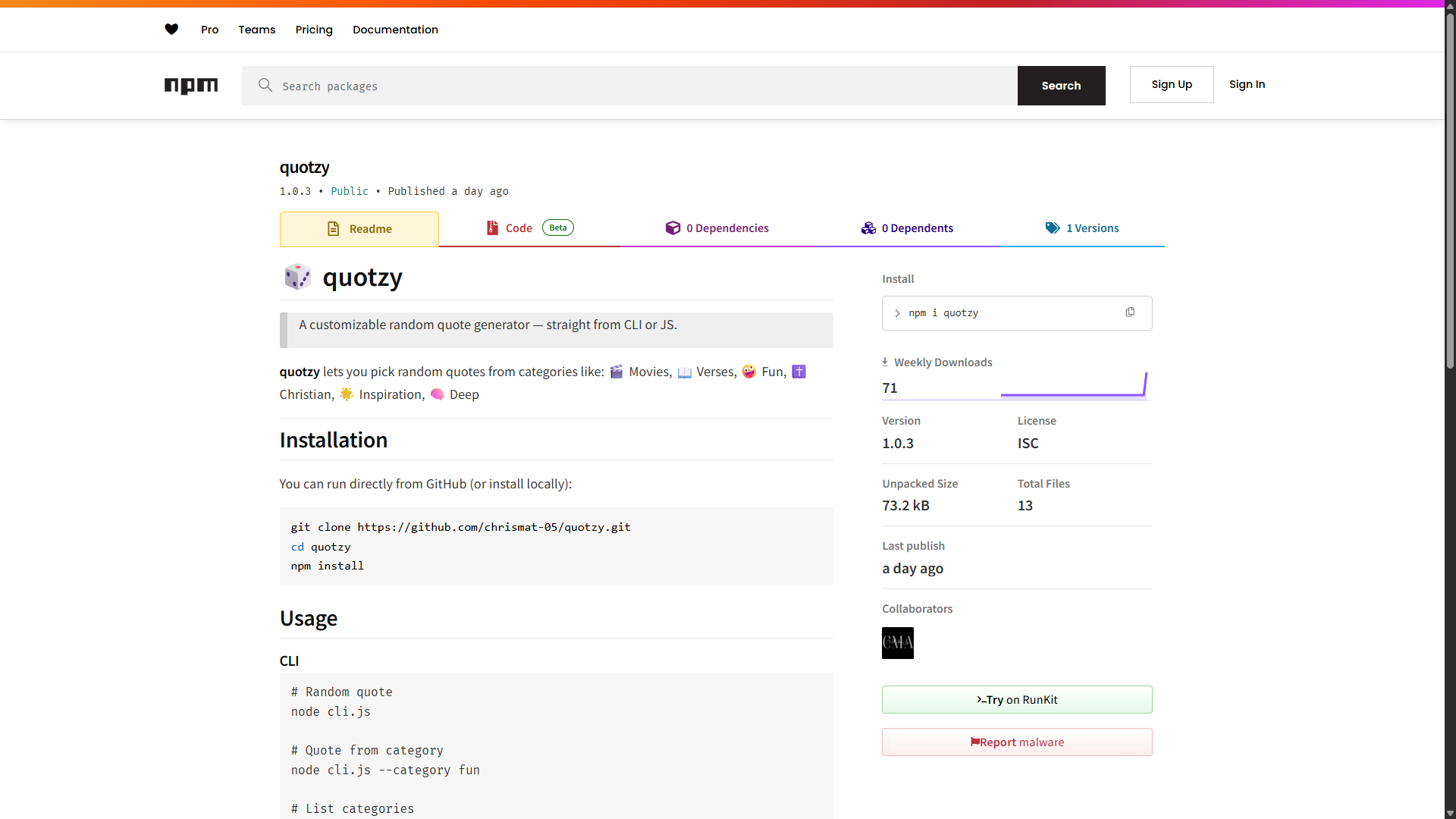Click the heart icon in top navigation

(171, 30)
